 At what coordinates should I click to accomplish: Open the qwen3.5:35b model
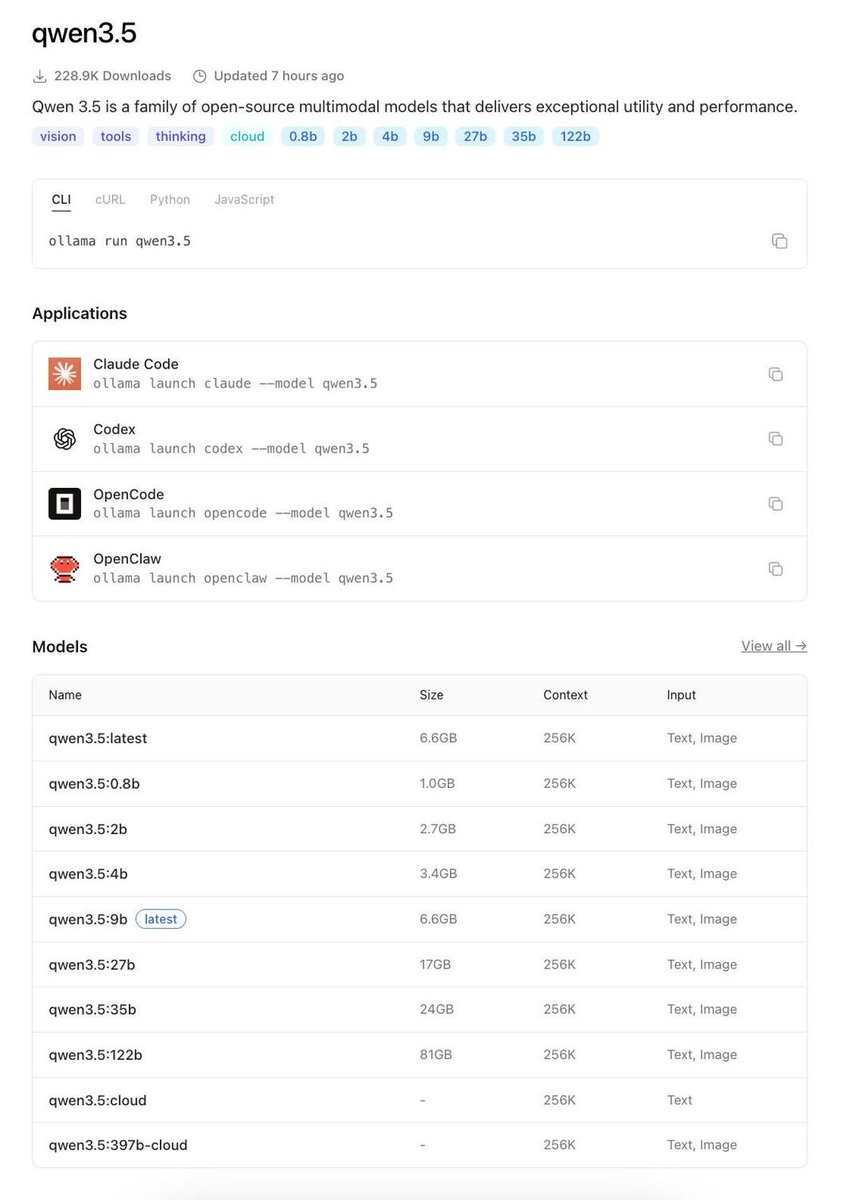pos(92,1010)
